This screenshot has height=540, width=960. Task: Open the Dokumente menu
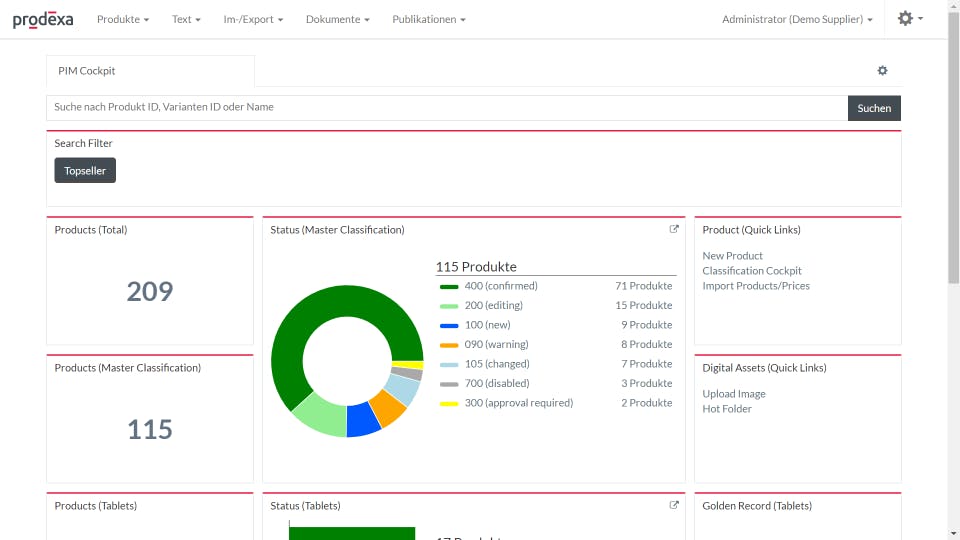pyautogui.click(x=337, y=19)
